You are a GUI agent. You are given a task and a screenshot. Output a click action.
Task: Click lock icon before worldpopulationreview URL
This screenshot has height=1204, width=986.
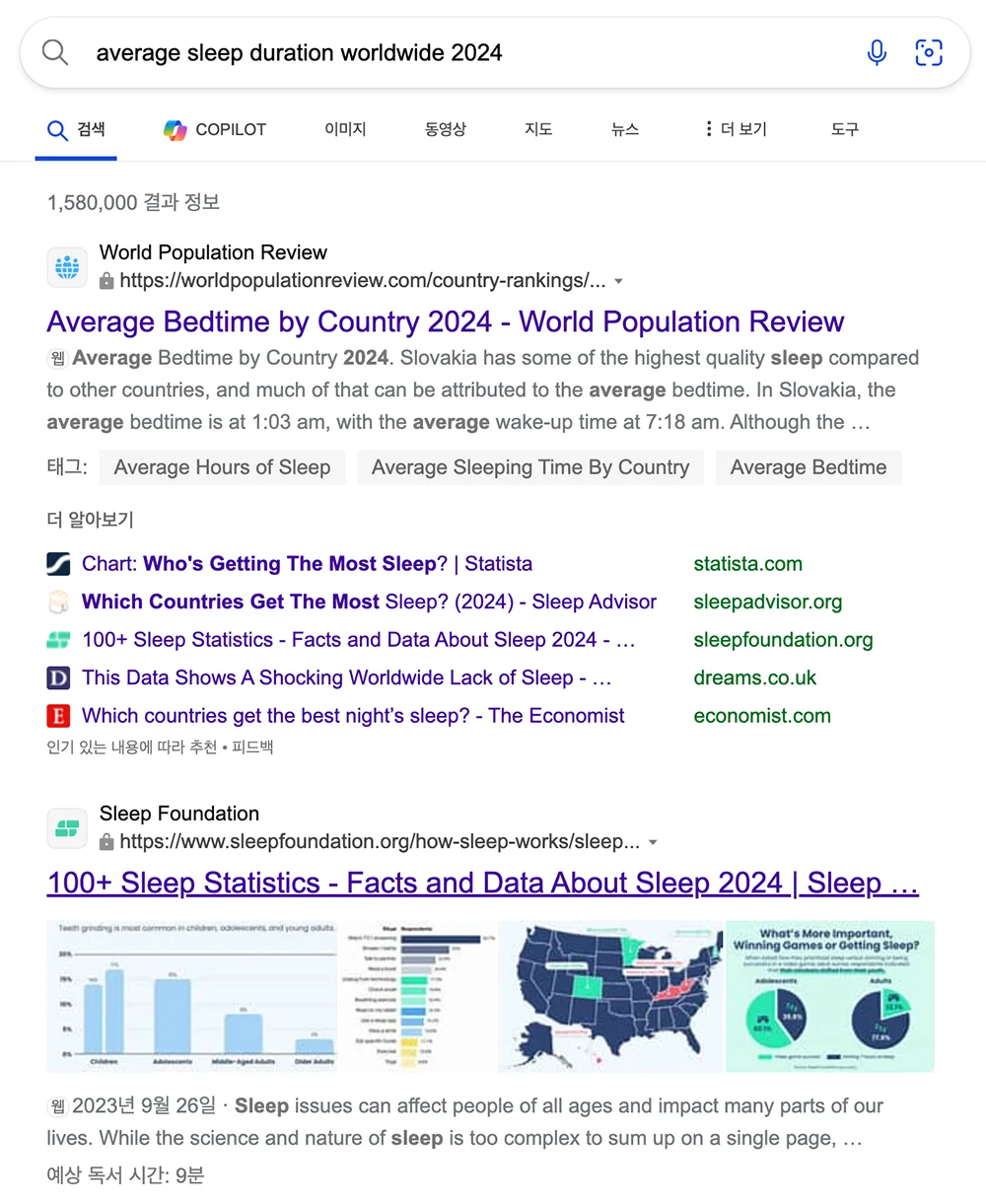click(x=106, y=281)
